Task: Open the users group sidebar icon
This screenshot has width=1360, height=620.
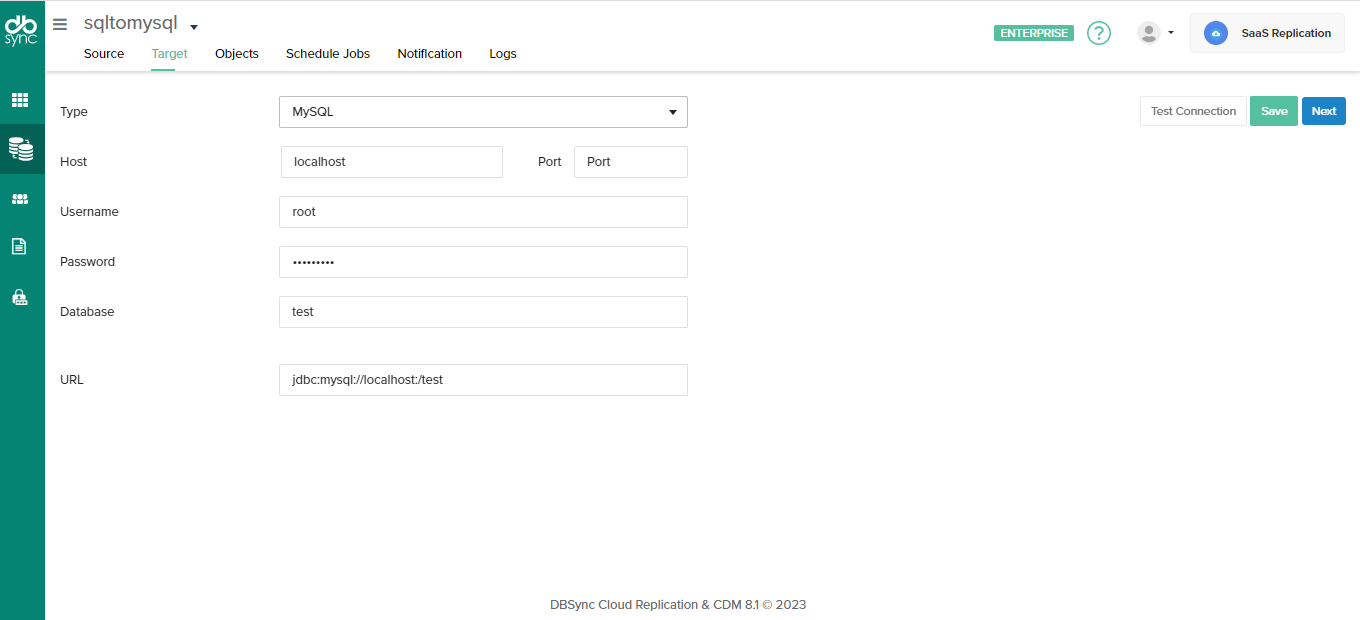Action: tap(20, 199)
